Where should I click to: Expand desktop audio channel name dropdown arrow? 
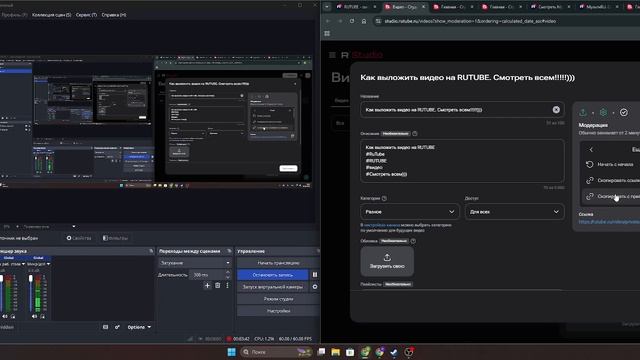pyautogui.click(x=23, y=264)
